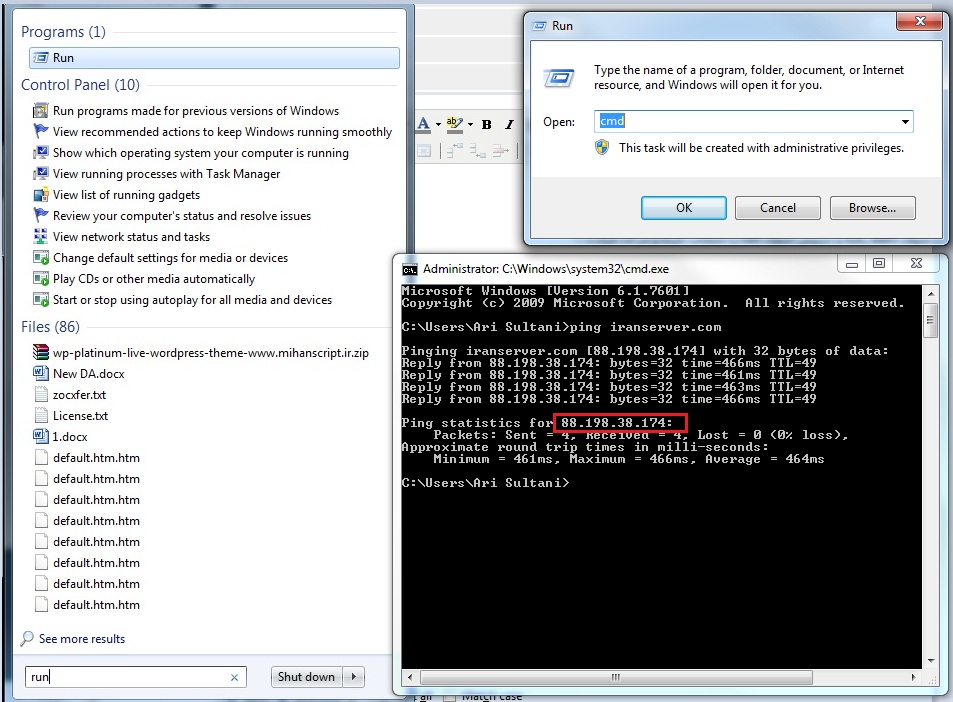This screenshot has height=702, width=953.
Task: Click the cmd window horizontal scrollbar thumb
Action: coord(616,677)
